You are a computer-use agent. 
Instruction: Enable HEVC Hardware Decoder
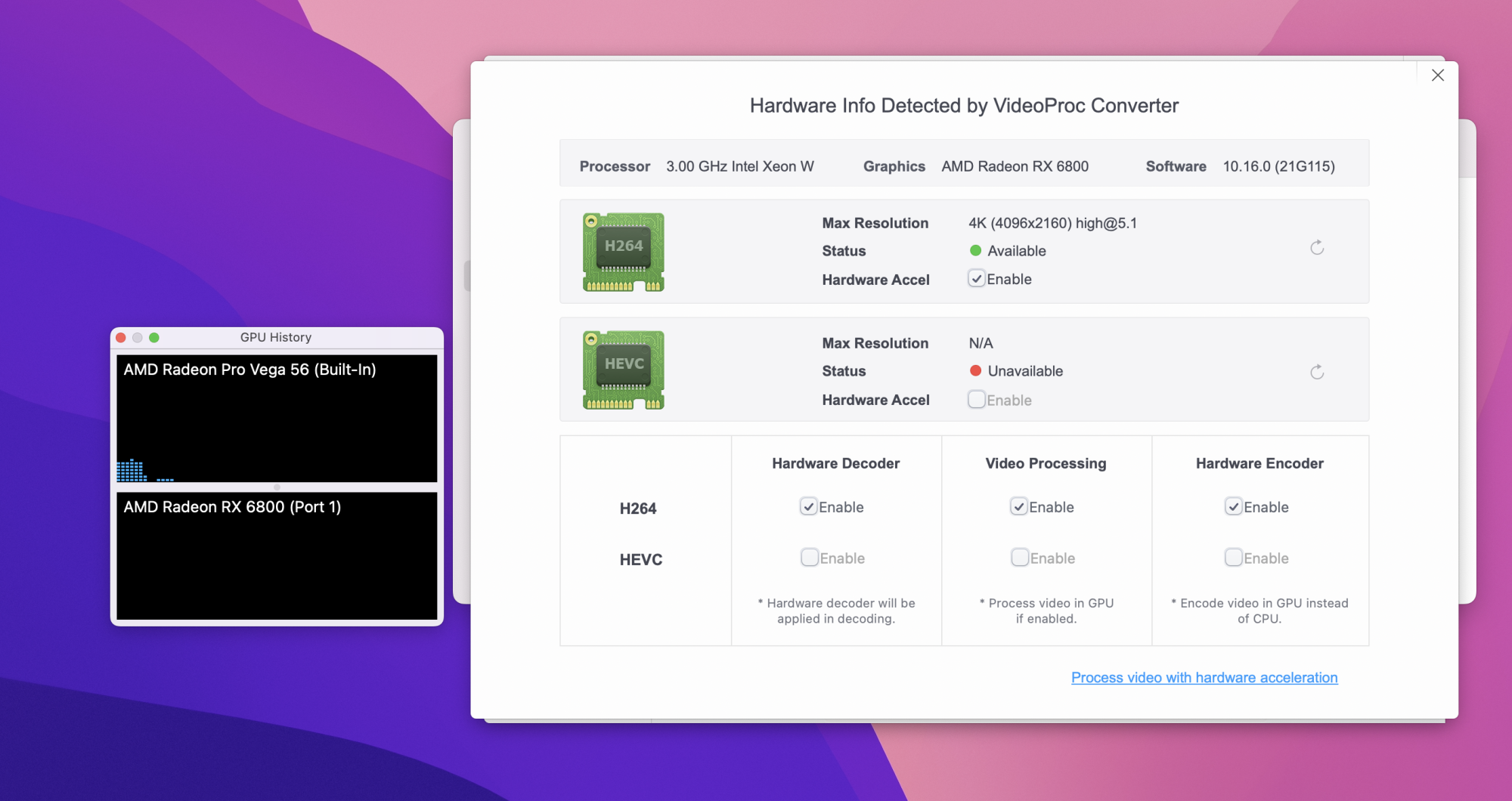tap(810, 558)
